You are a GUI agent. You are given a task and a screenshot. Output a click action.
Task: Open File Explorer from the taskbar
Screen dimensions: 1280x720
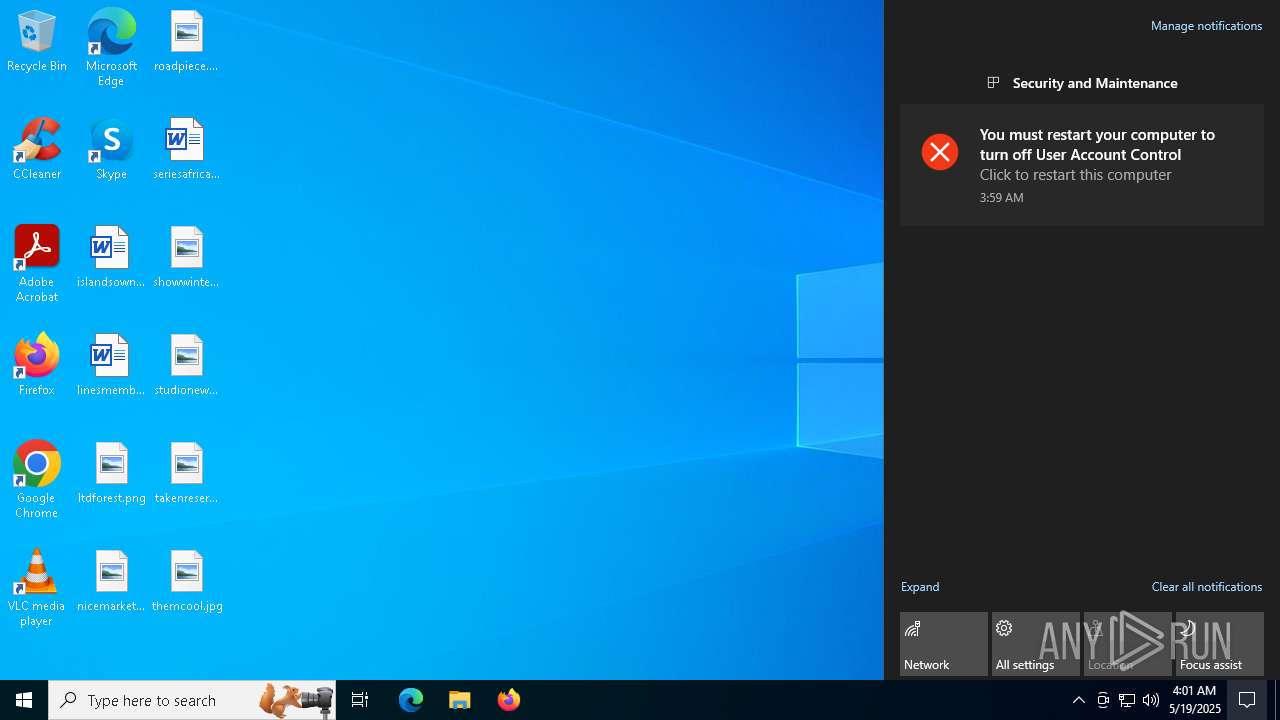[x=460, y=700]
